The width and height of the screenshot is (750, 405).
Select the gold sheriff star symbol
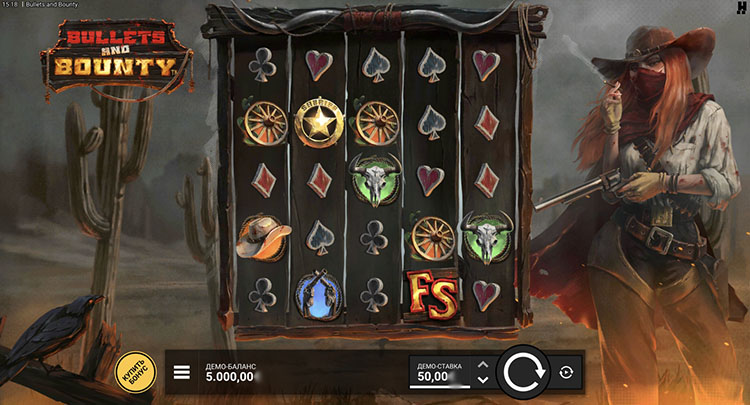pyautogui.click(x=319, y=123)
